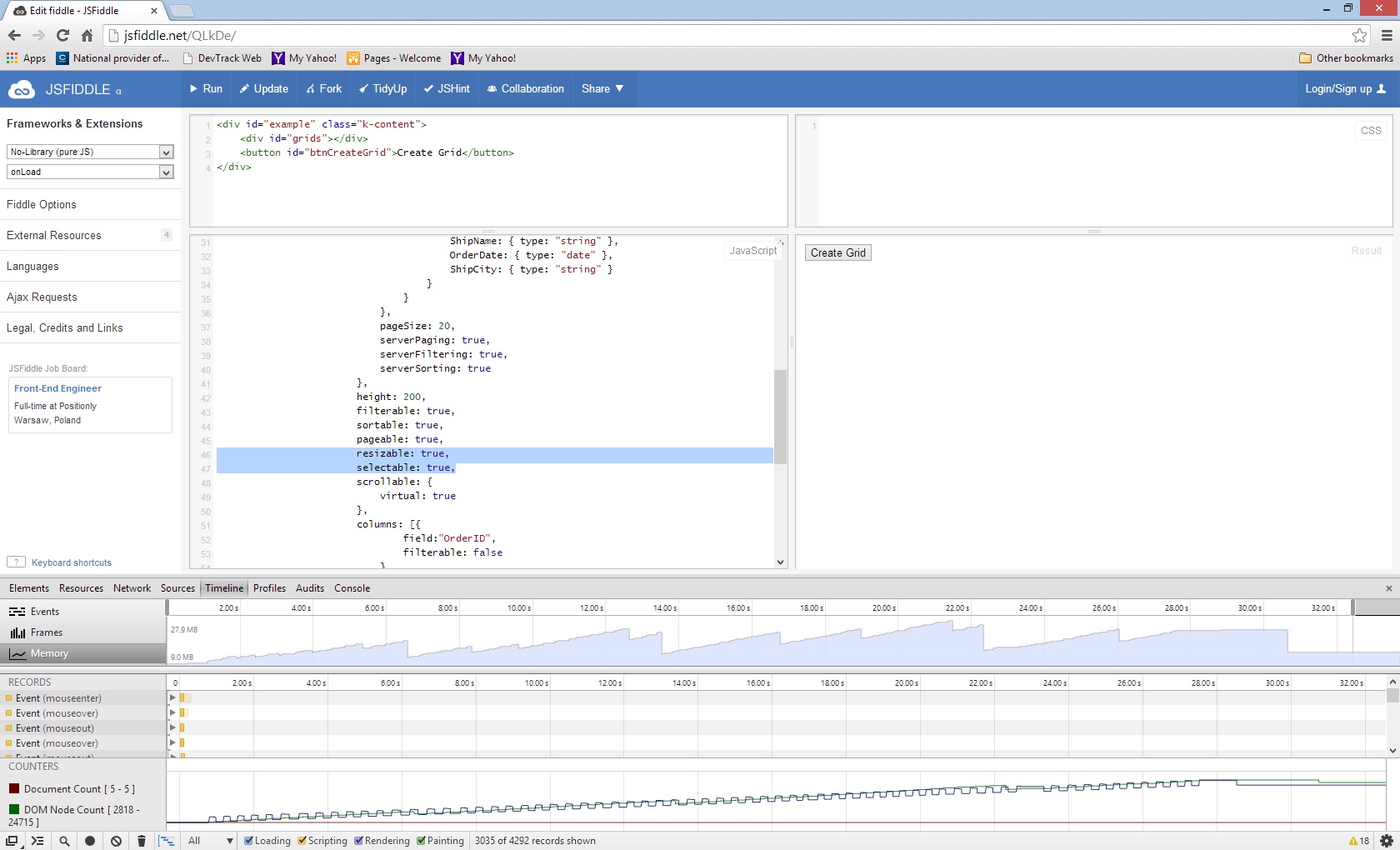Clear the timeline recording
Screen dimensions: 1400x850
tap(117, 841)
